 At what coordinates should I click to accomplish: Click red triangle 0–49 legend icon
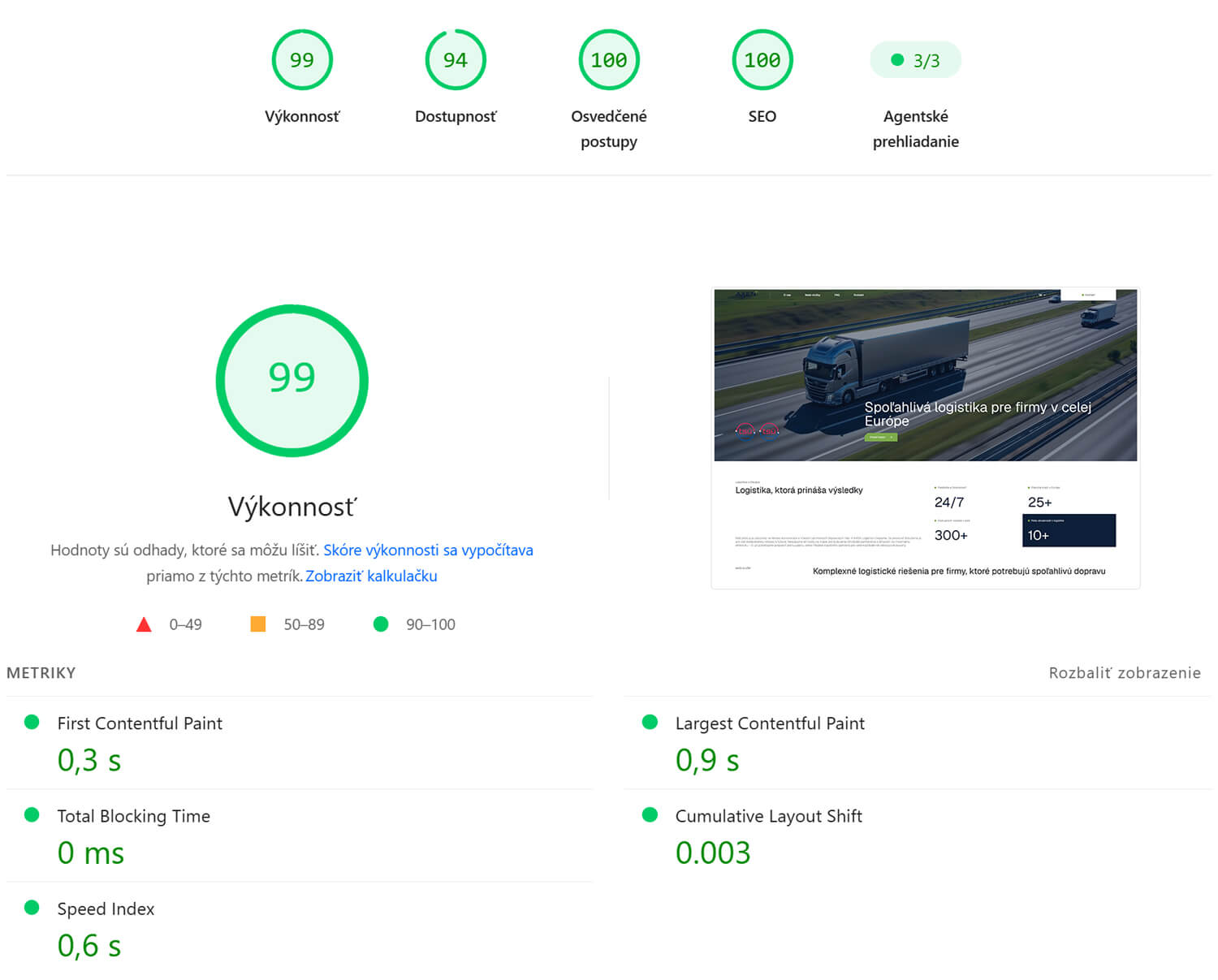coord(144,624)
